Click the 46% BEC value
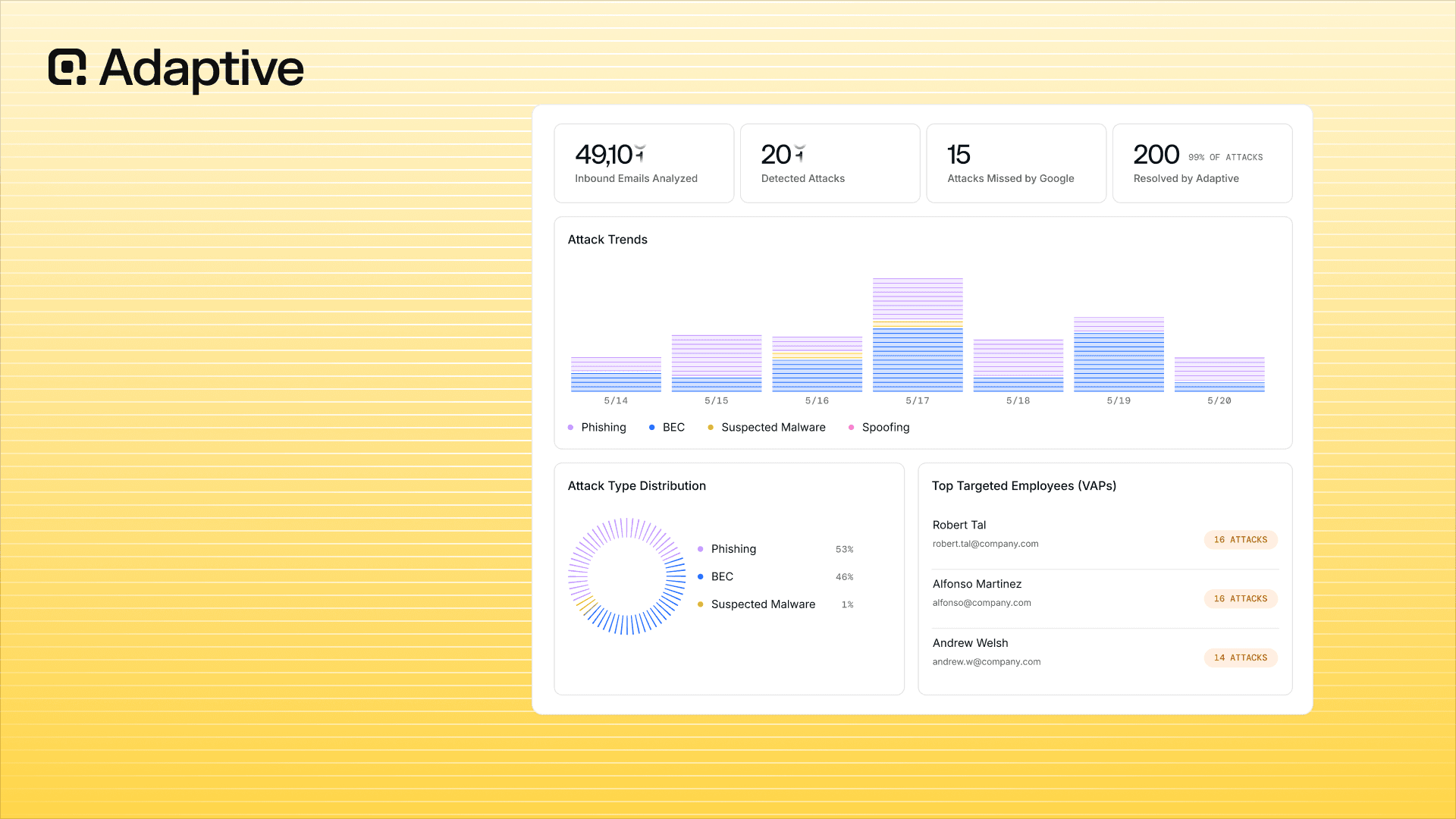Viewport: 1456px width, 819px height. [844, 577]
